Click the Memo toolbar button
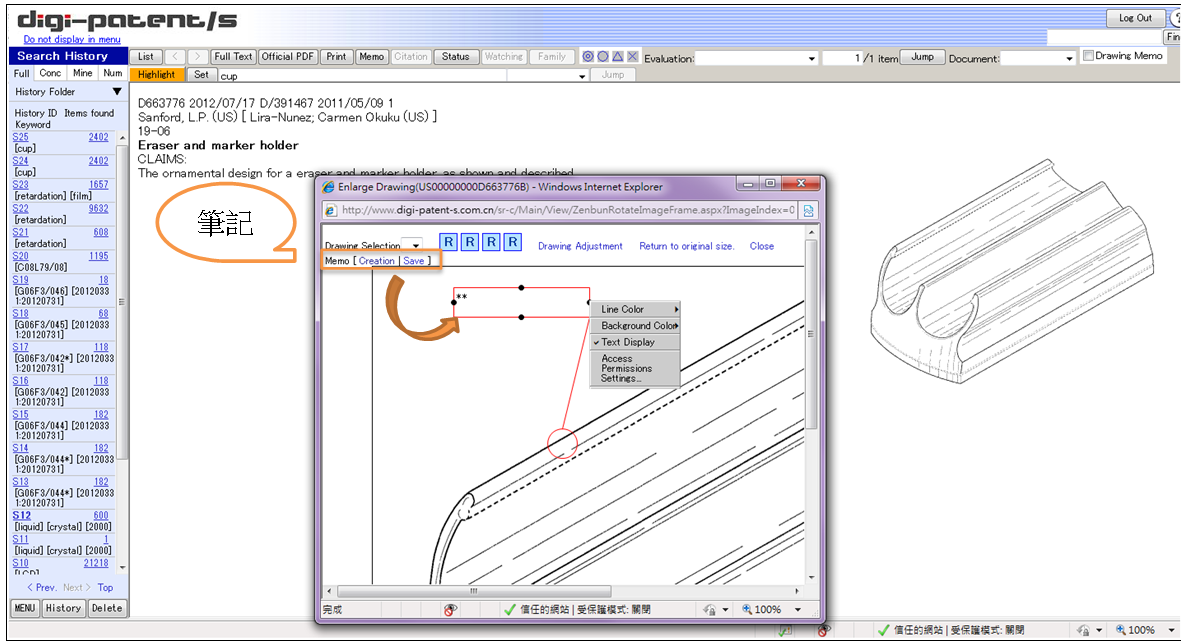The height and width of the screenshot is (643, 1181). (x=371, y=56)
